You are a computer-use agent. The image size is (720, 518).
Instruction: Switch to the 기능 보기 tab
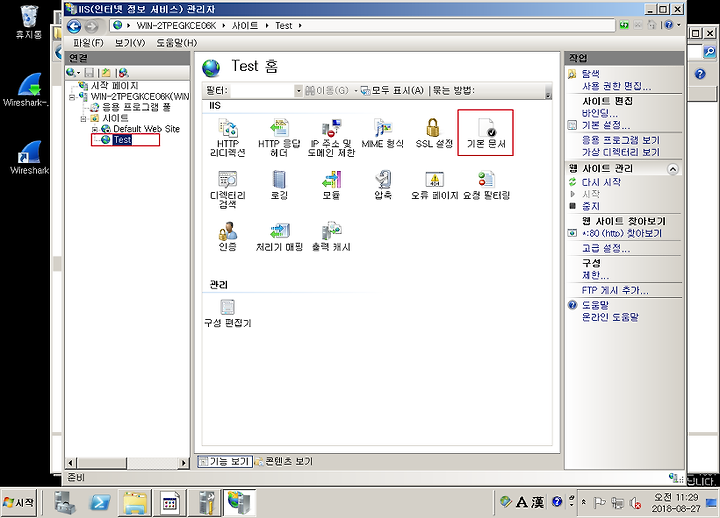pos(225,461)
